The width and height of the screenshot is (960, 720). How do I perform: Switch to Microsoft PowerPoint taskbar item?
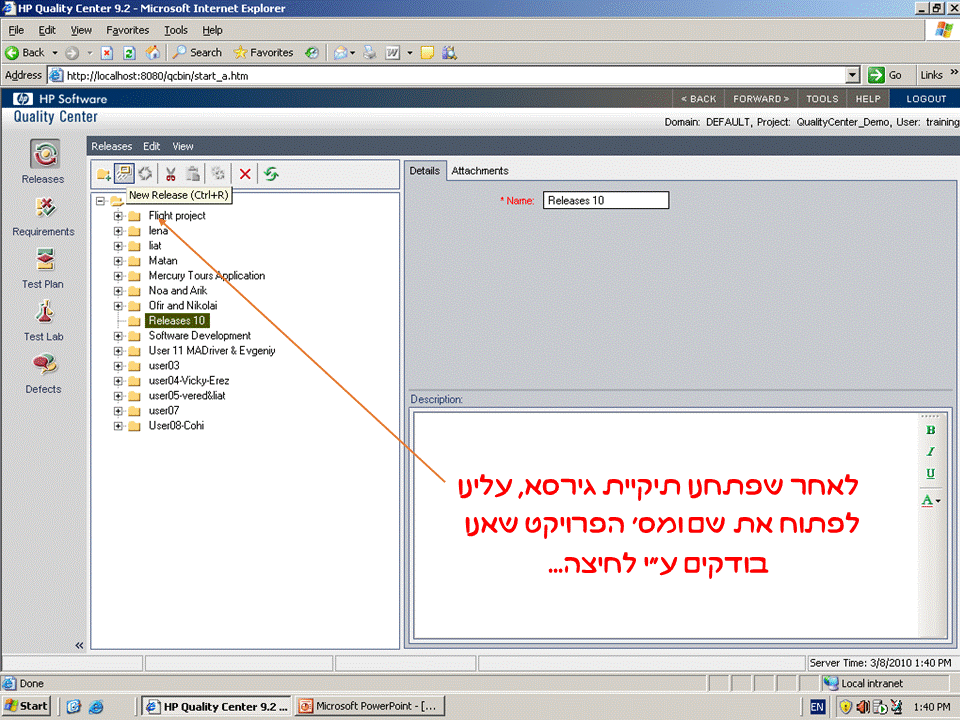click(369, 706)
